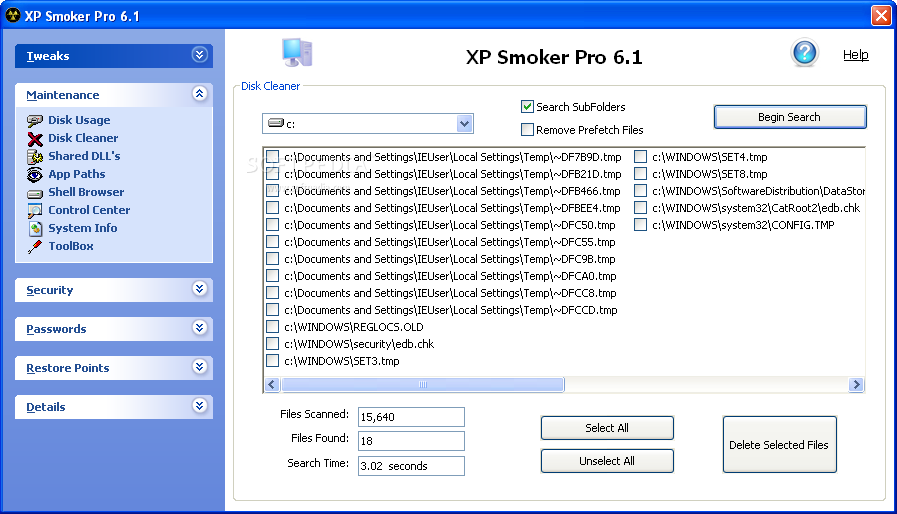The width and height of the screenshot is (897, 514).
Task: Click the Shared DLL's icon
Action: tap(35, 156)
